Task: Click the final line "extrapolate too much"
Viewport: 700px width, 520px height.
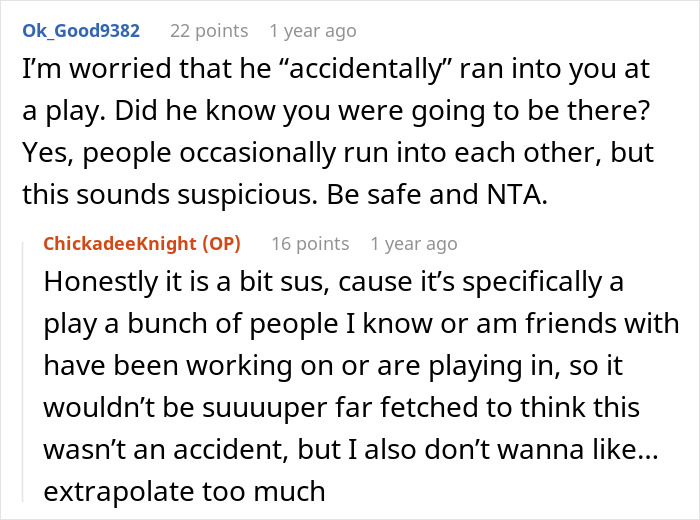Action: 184,491
